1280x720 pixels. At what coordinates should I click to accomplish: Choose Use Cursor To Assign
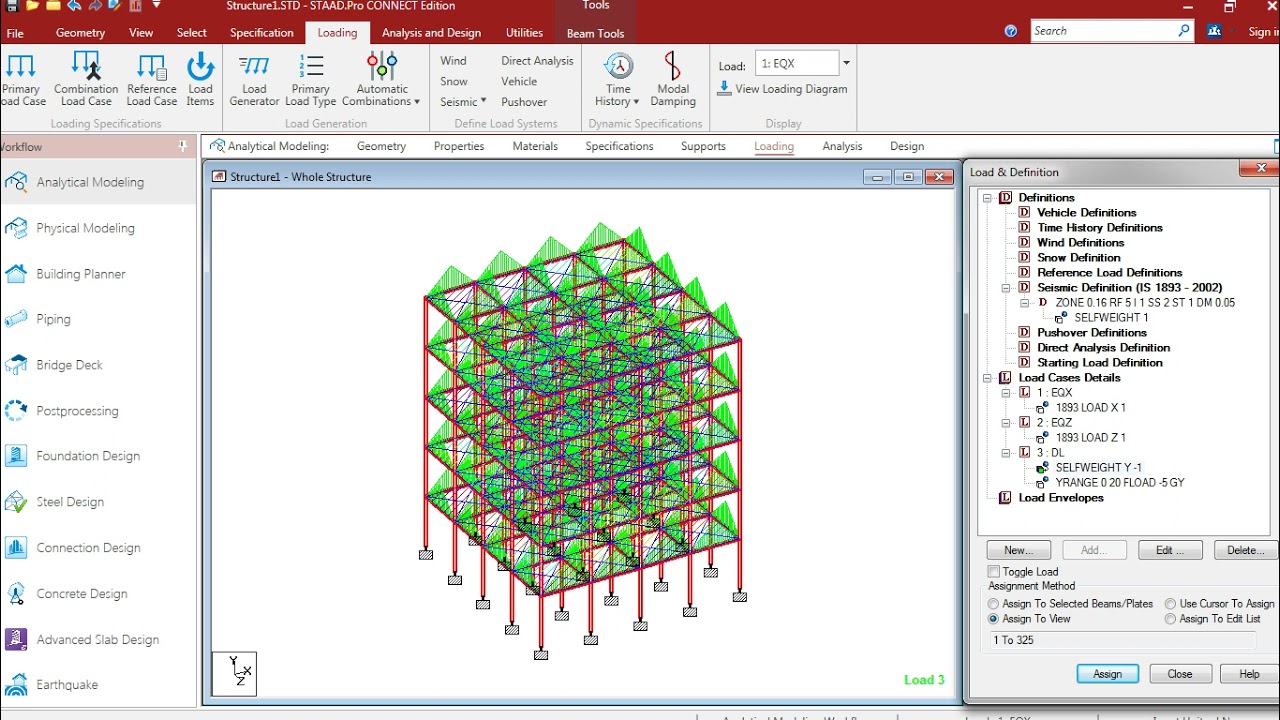point(1170,604)
